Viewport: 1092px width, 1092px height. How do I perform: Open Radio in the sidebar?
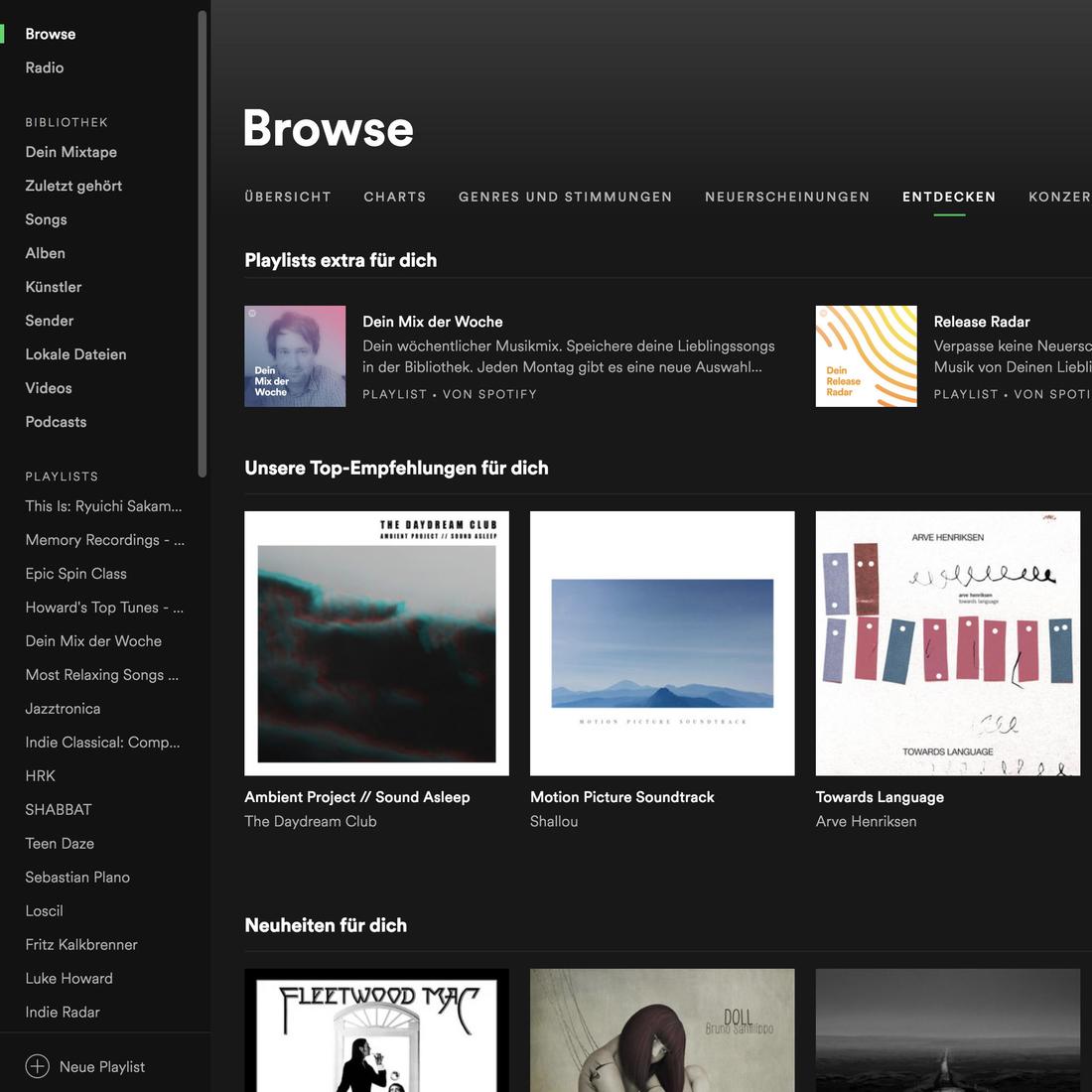coord(45,68)
